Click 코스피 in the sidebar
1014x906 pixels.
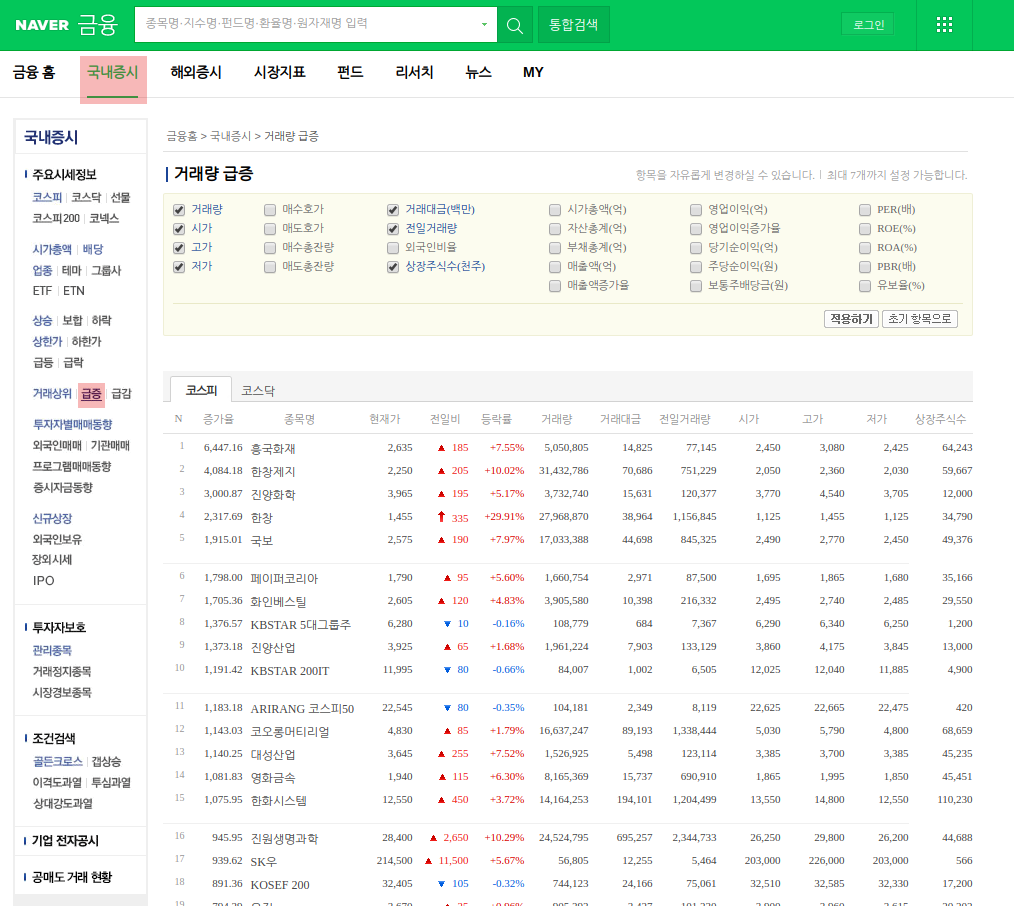(47, 197)
